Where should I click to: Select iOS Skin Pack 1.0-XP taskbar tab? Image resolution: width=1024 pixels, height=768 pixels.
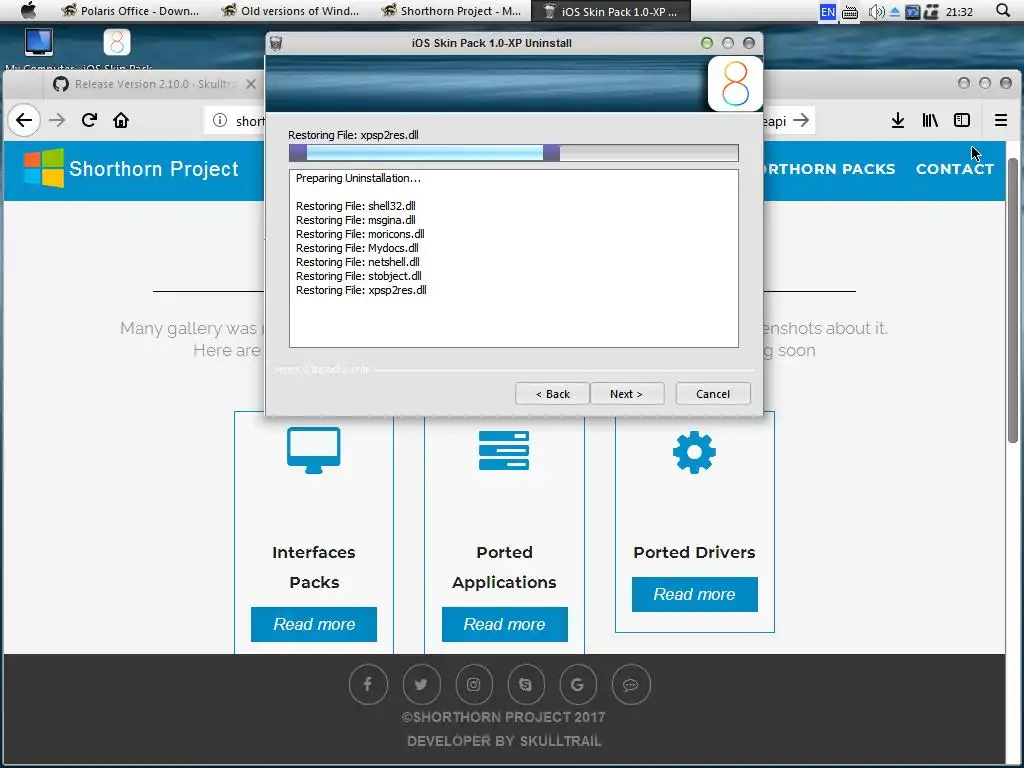[611, 10]
